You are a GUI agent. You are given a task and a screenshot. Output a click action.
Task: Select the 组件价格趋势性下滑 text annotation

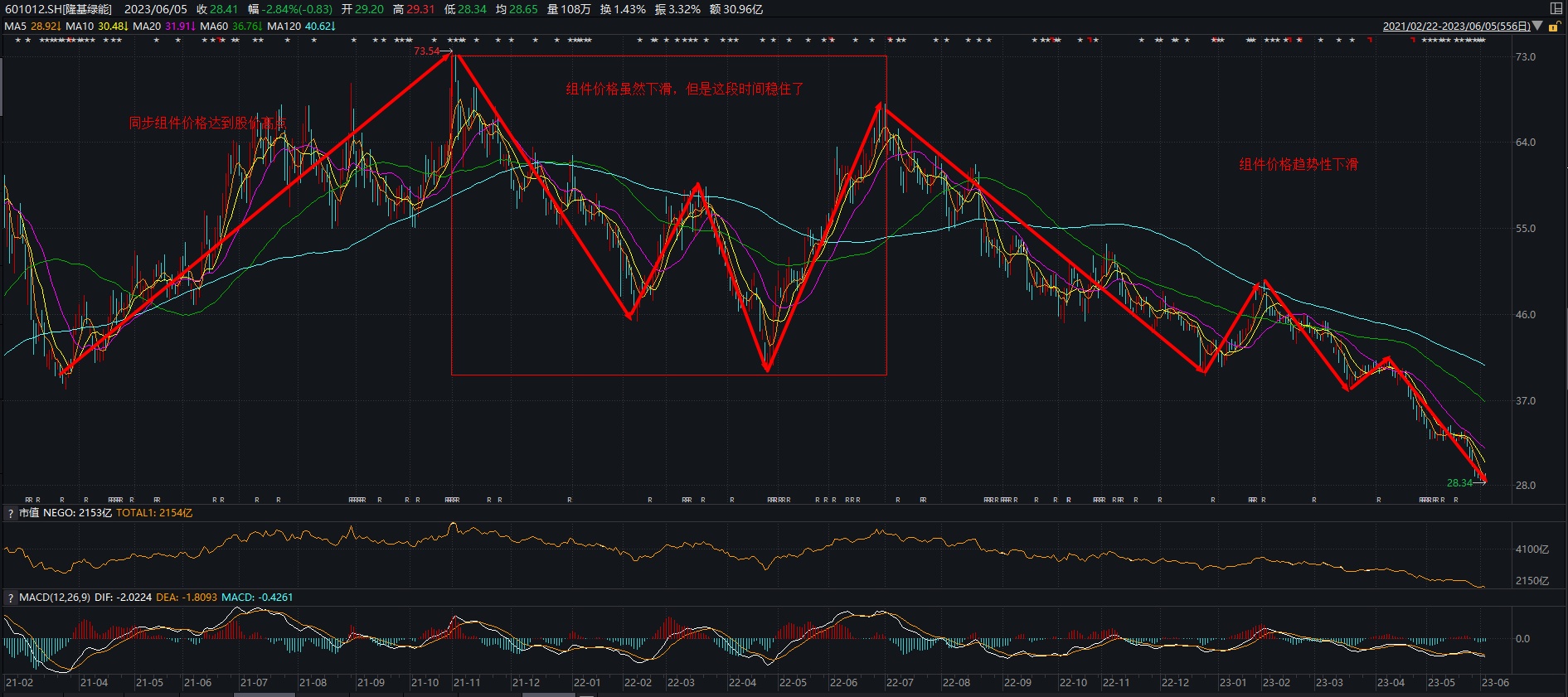(1298, 164)
